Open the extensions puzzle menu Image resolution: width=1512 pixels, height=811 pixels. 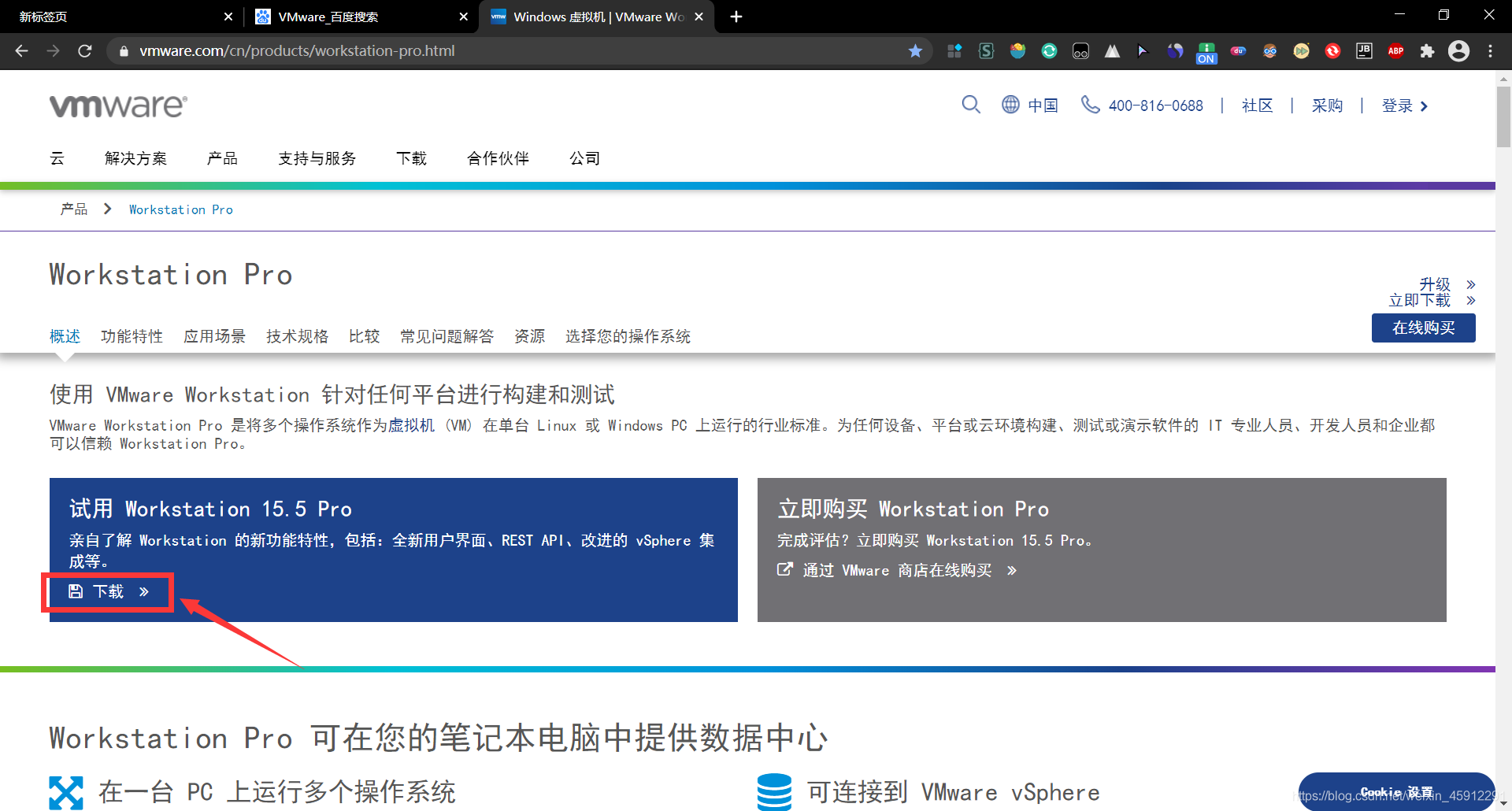(1427, 51)
